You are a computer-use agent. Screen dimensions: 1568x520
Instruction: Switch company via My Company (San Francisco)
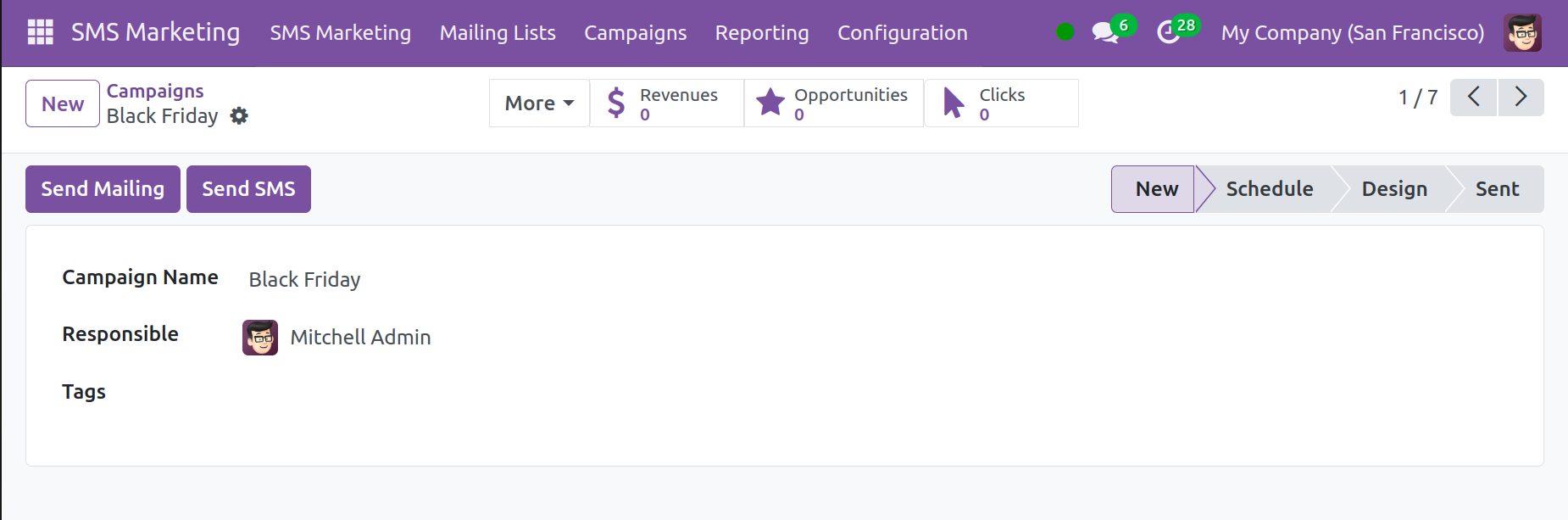point(1352,33)
